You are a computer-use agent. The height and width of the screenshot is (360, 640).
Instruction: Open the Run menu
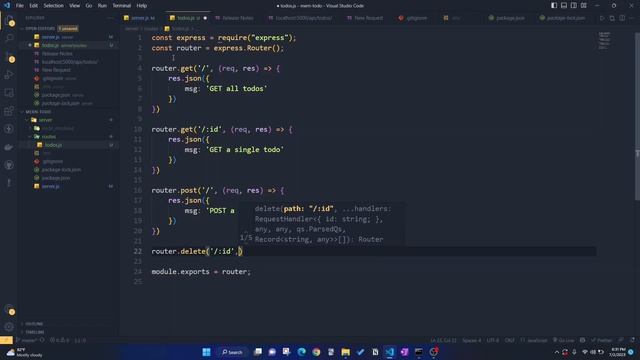[x=102, y=6]
